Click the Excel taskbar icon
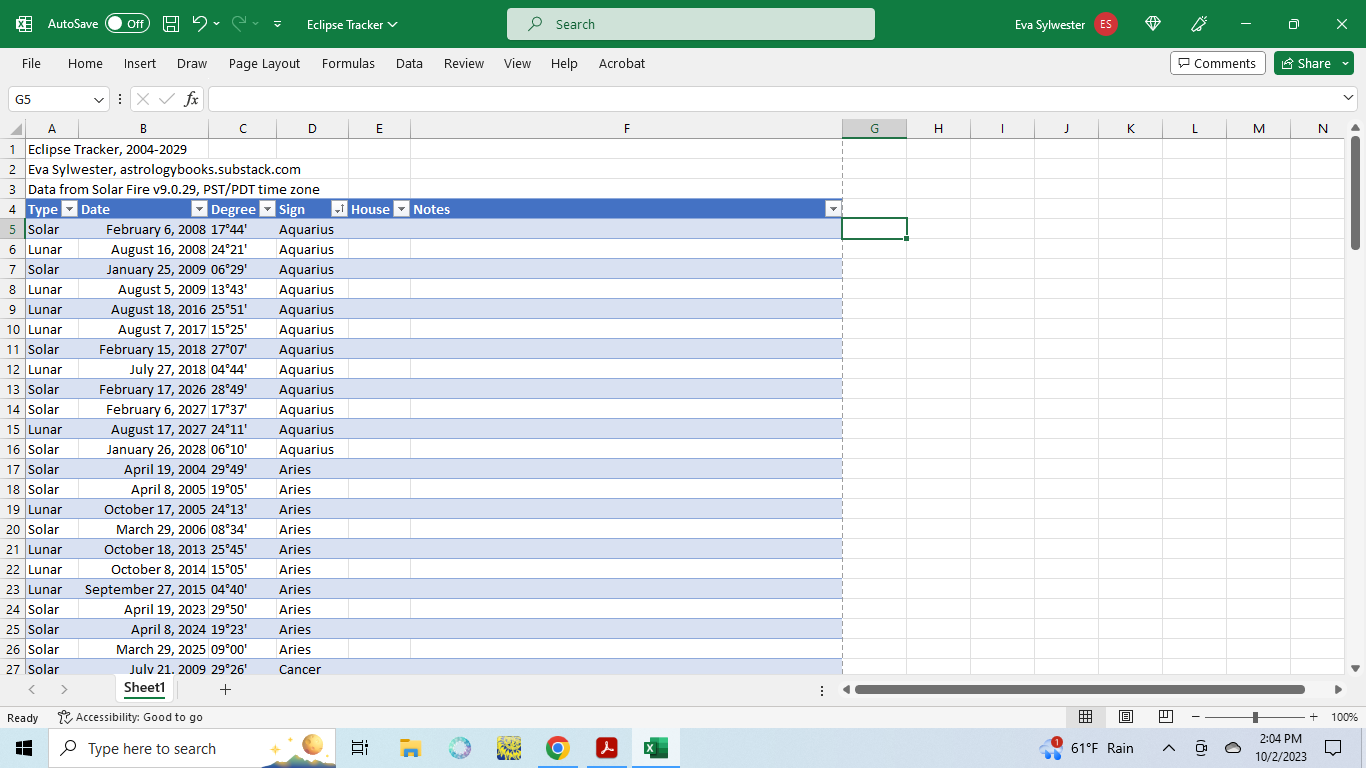This screenshot has width=1366, height=768. tap(656, 748)
